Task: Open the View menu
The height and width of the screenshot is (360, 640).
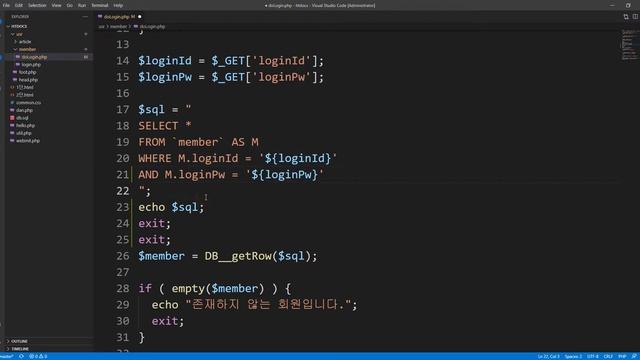Action: [56, 5]
